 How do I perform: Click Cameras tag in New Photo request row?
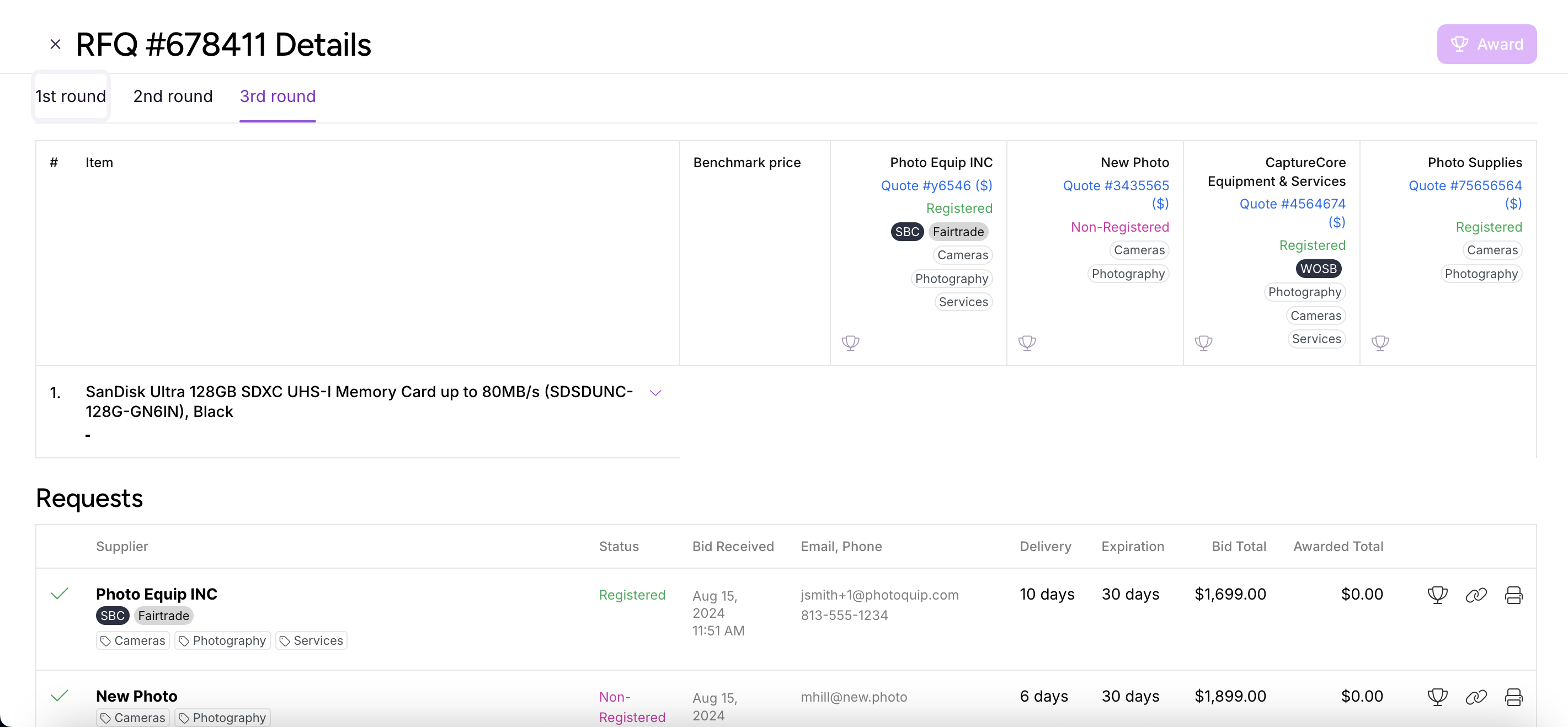(133, 718)
